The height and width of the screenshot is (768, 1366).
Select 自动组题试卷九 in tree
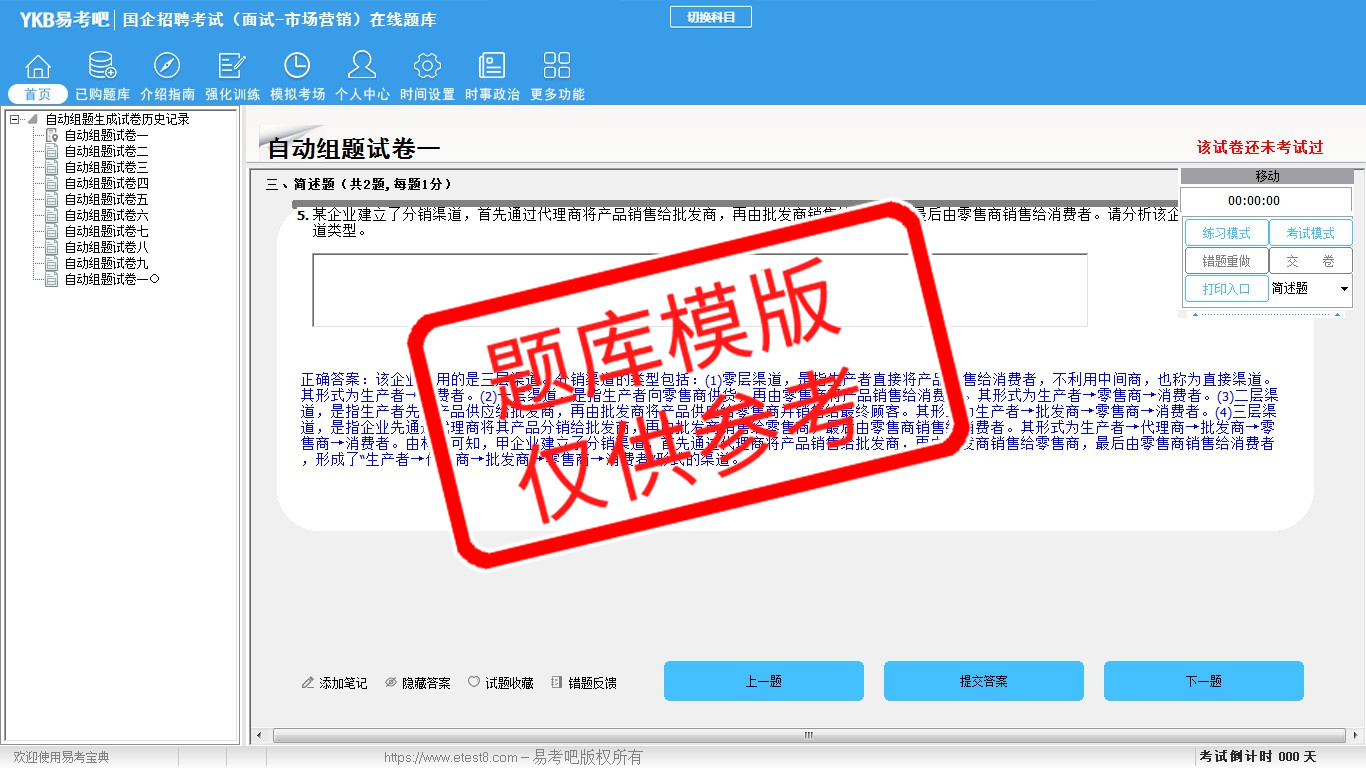click(x=106, y=263)
